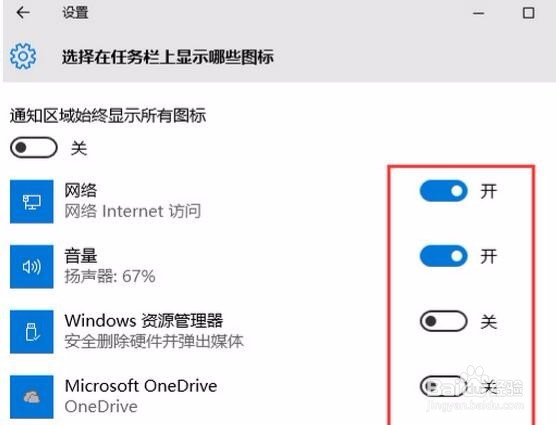Screen dimensions: 556x425
Task: Click the page heading 选择在任务栏上显示哪些图标
Action: (168, 57)
